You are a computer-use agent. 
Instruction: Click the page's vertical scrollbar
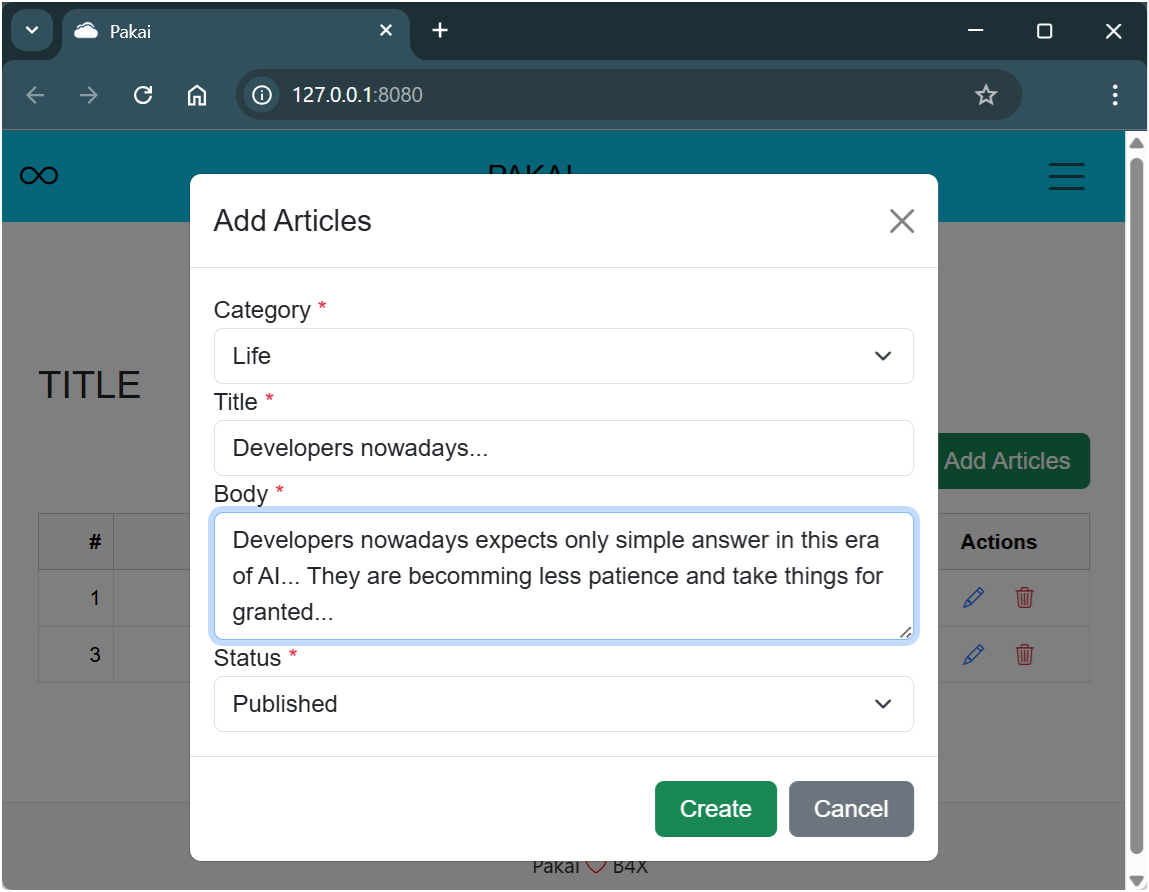[x=1136, y=500]
